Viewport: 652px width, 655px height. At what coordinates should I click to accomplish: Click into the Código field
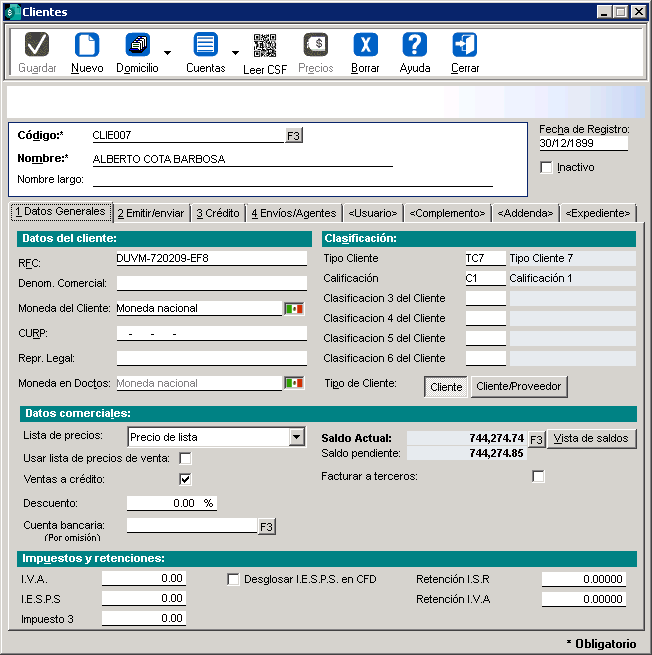188,135
